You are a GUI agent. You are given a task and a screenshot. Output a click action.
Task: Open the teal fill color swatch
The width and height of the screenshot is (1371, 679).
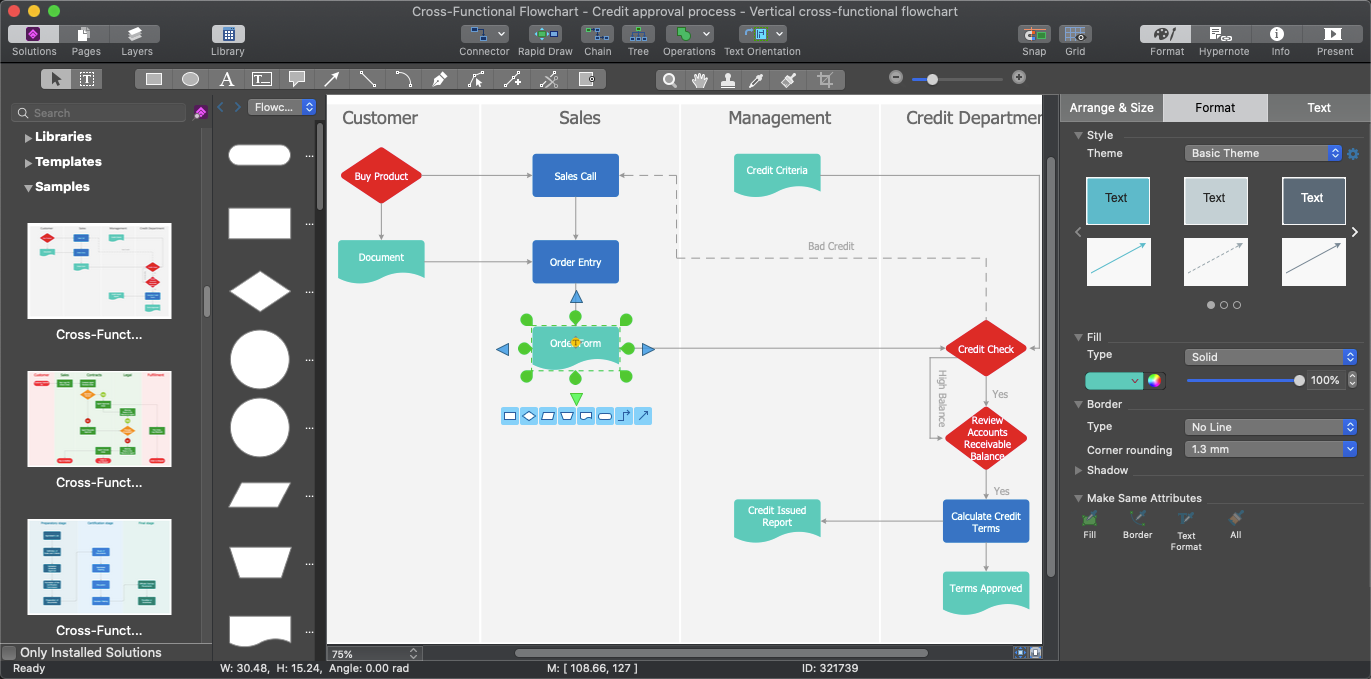1114,380
